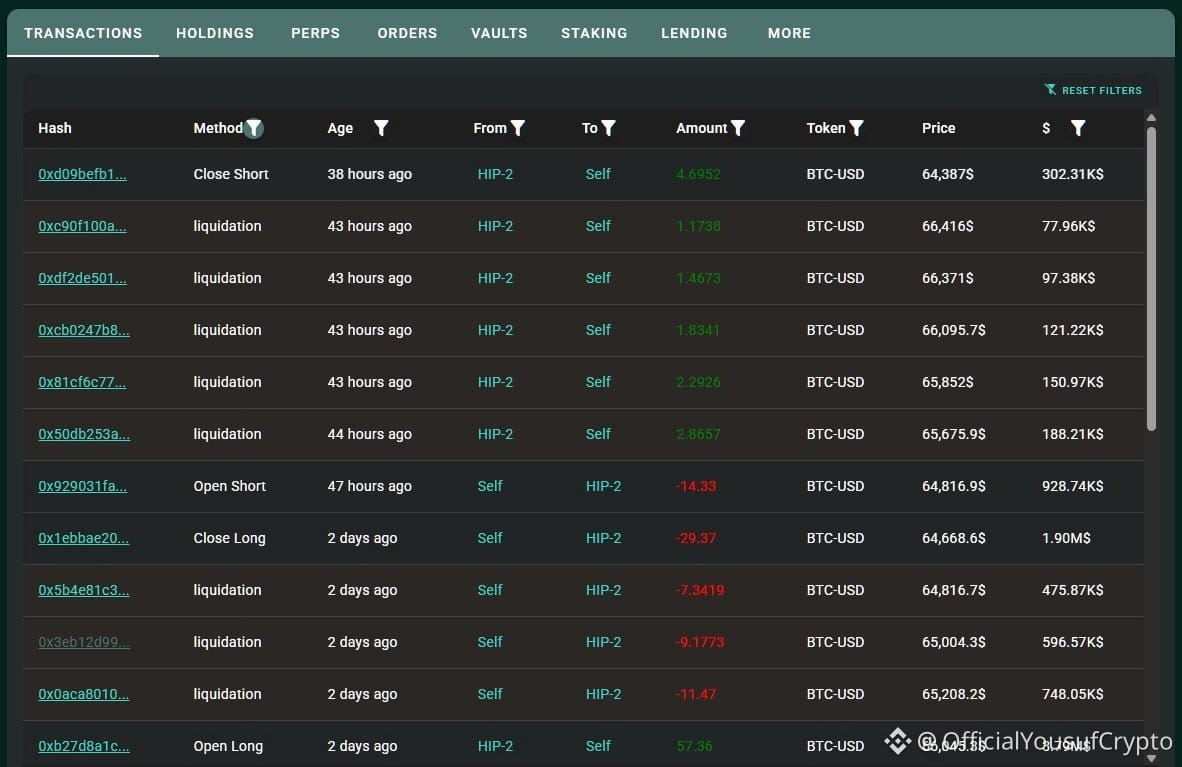Open transaction hash 0x929031fa...

click(82, 486)
